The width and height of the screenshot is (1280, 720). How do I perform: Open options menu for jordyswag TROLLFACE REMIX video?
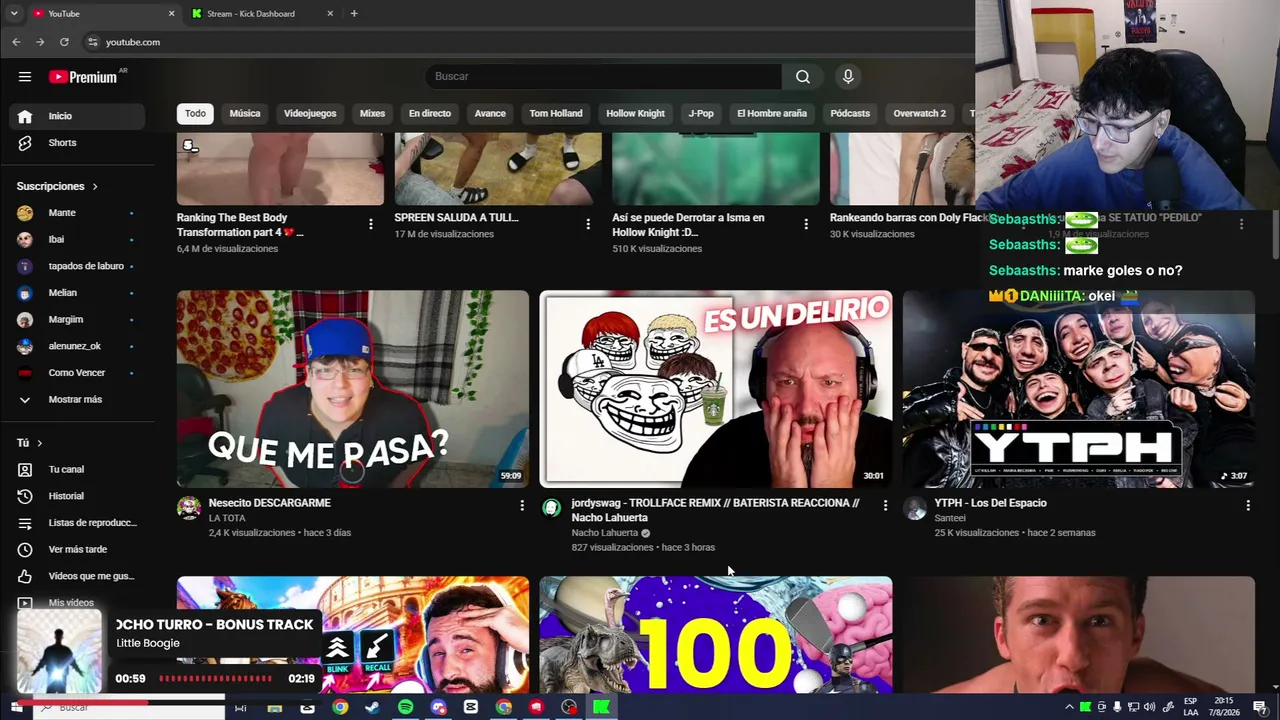885,506
